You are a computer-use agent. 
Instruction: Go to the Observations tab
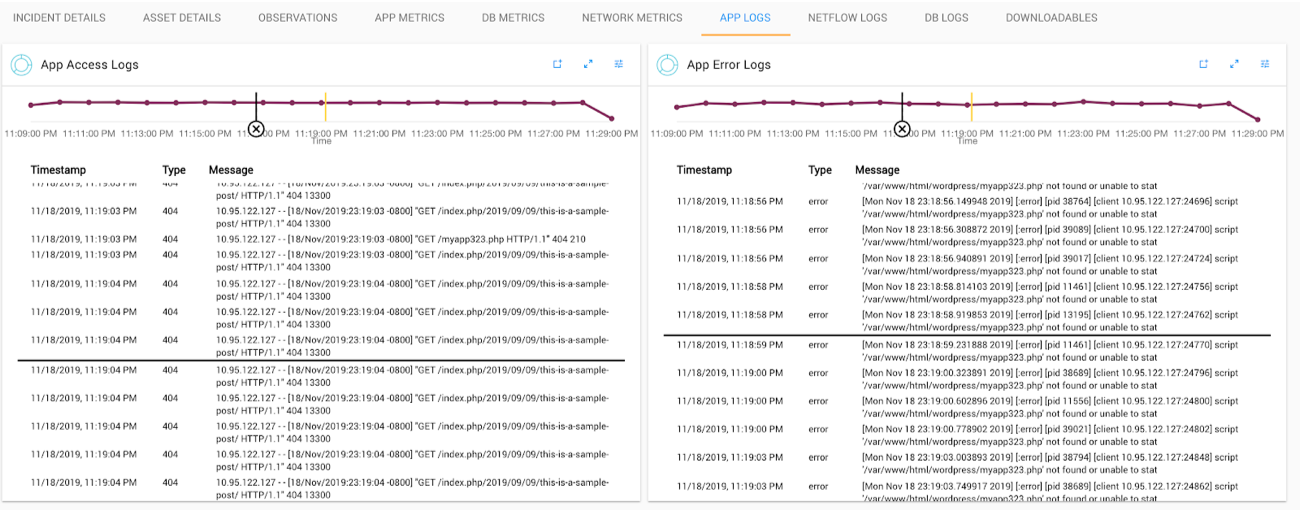coord(298,18)
